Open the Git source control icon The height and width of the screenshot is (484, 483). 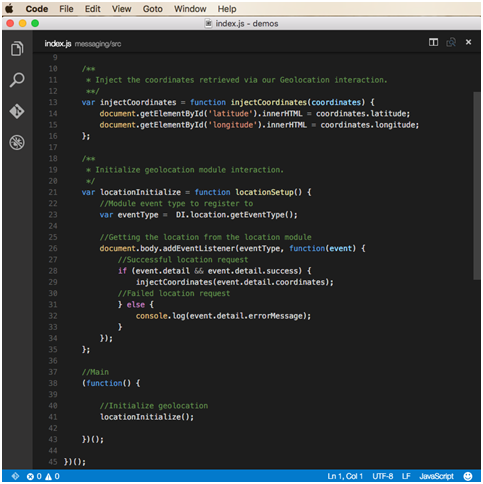(17, 111)
